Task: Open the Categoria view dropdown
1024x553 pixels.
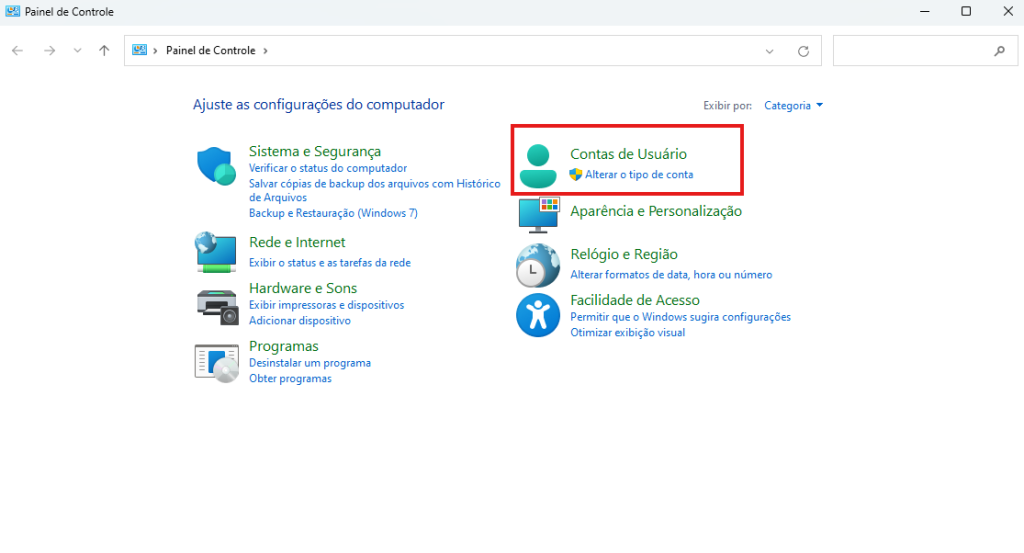Action: [x=793, y=105]
